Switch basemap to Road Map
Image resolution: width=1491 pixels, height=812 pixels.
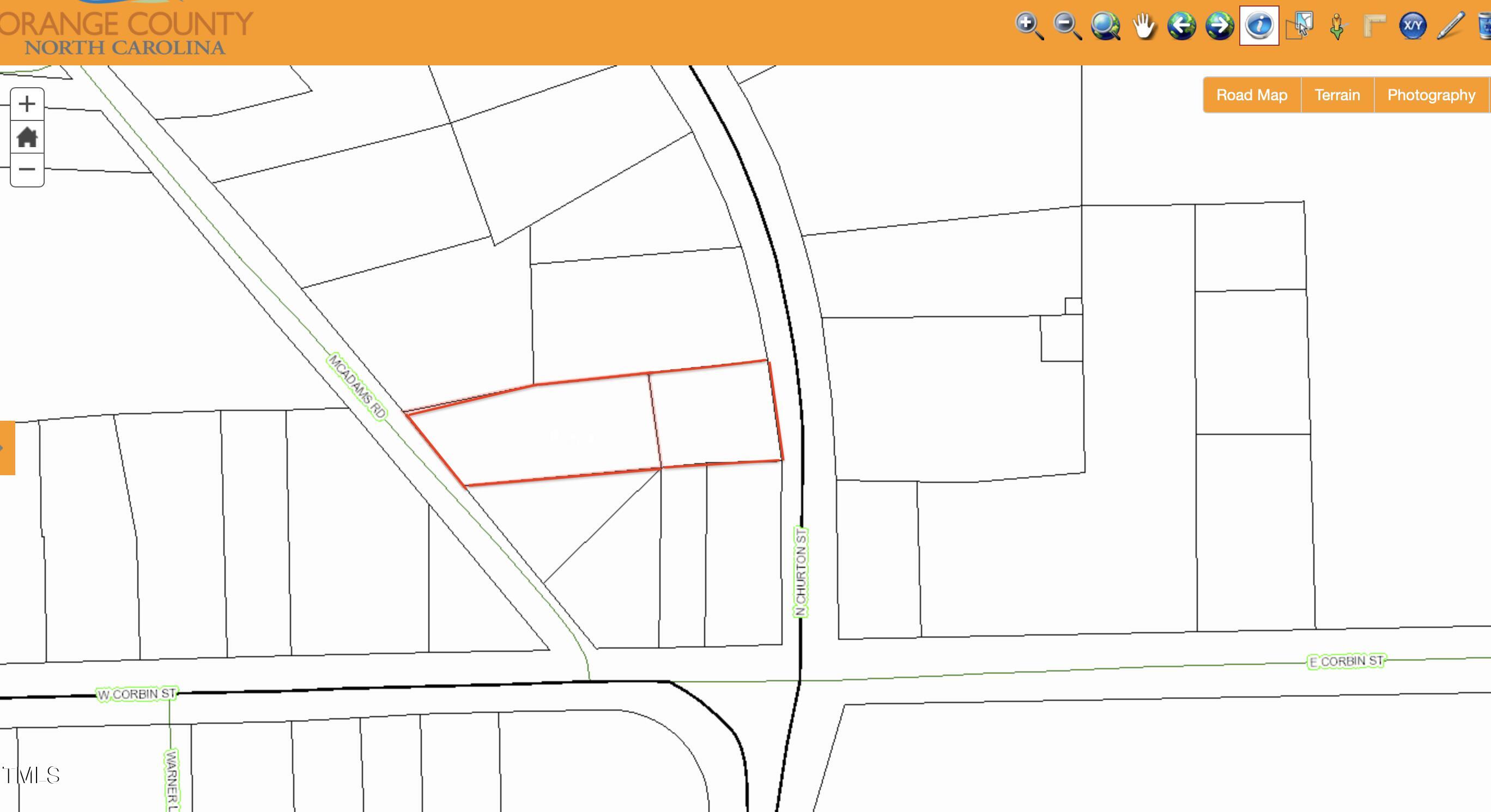tap(1251, 95)
